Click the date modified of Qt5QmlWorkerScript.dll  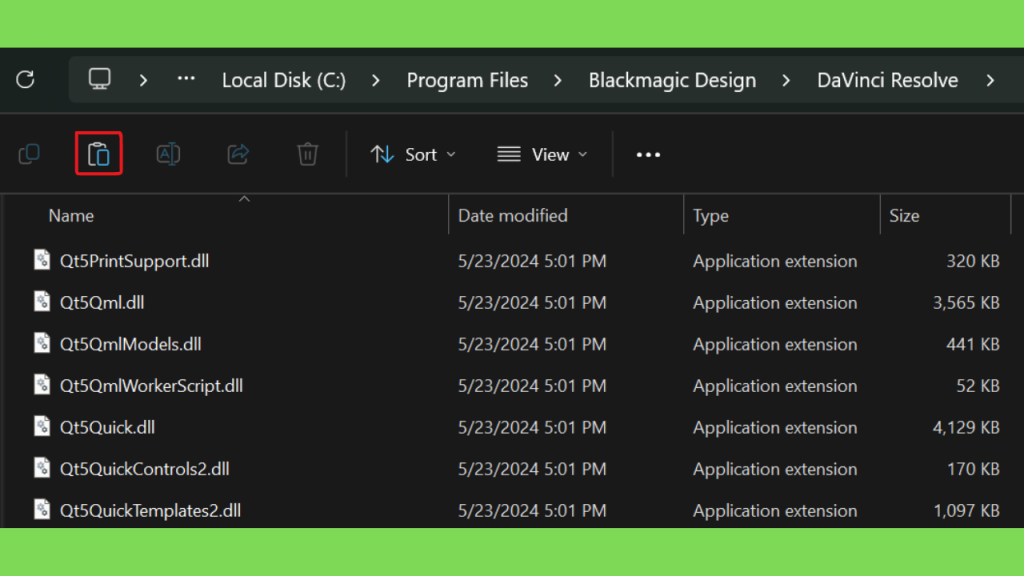532,386
